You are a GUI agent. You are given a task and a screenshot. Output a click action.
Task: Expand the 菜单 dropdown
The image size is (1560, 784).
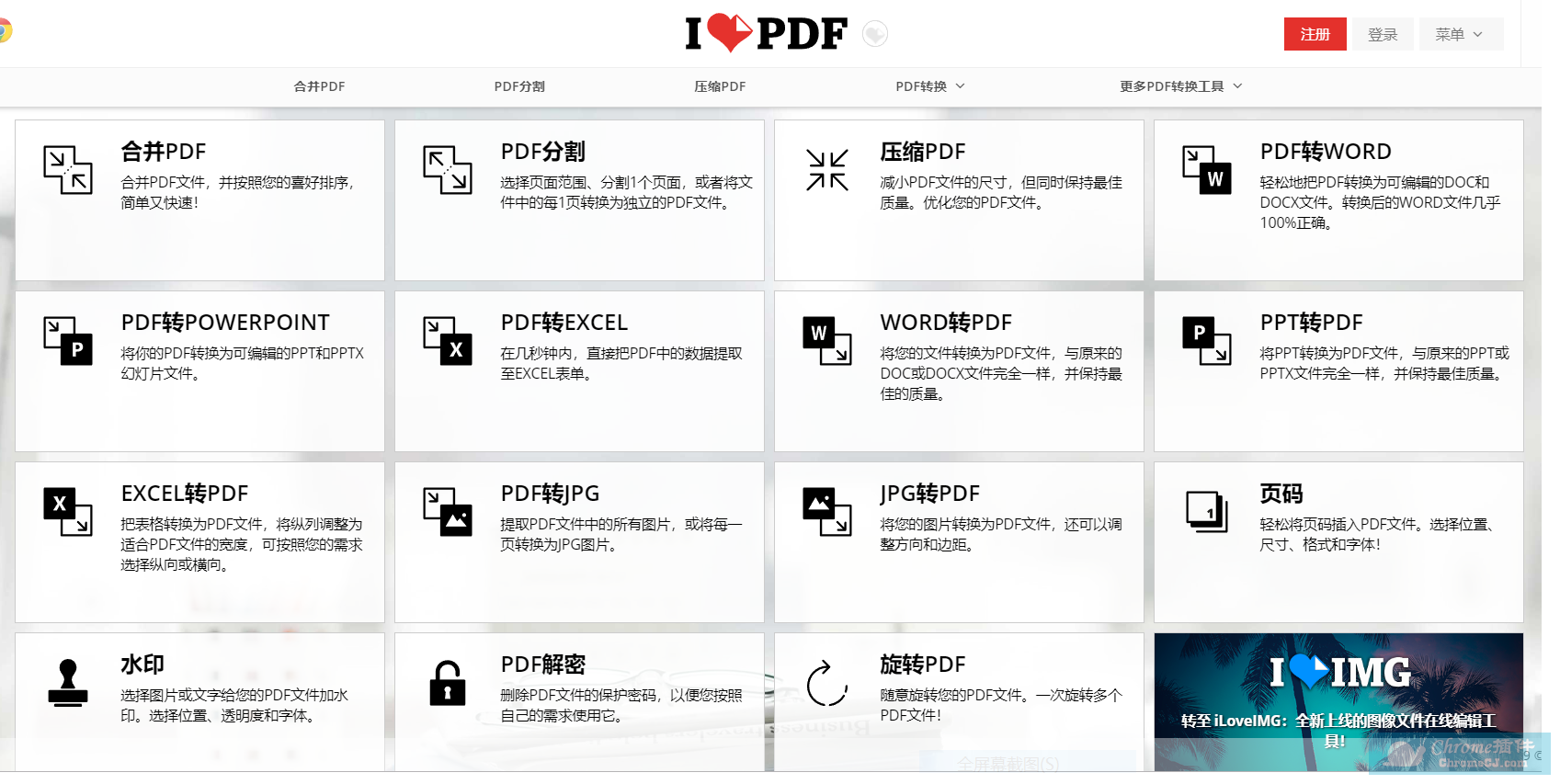click(1461, 34)
